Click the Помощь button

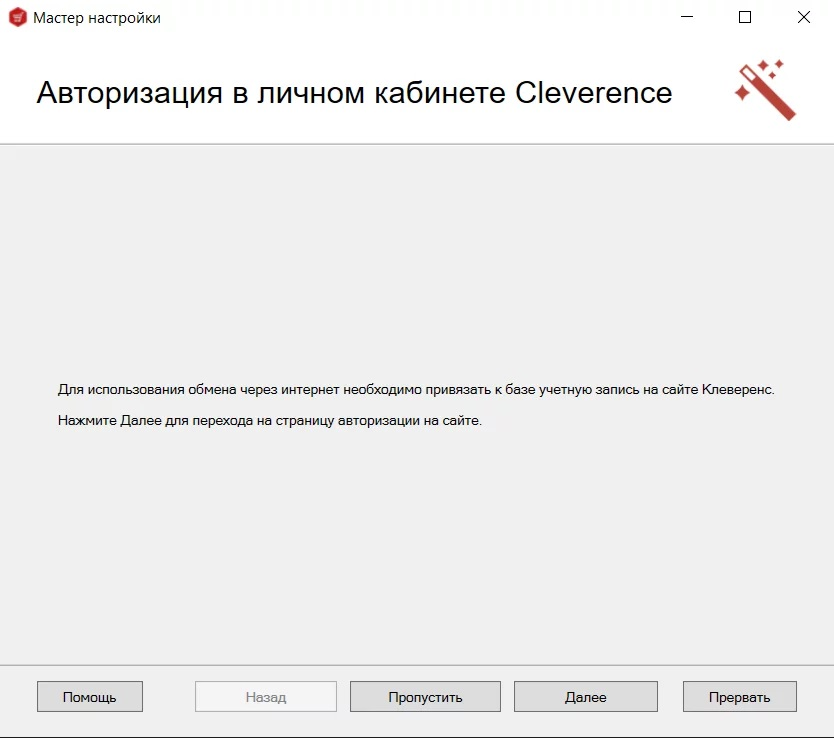90,697
